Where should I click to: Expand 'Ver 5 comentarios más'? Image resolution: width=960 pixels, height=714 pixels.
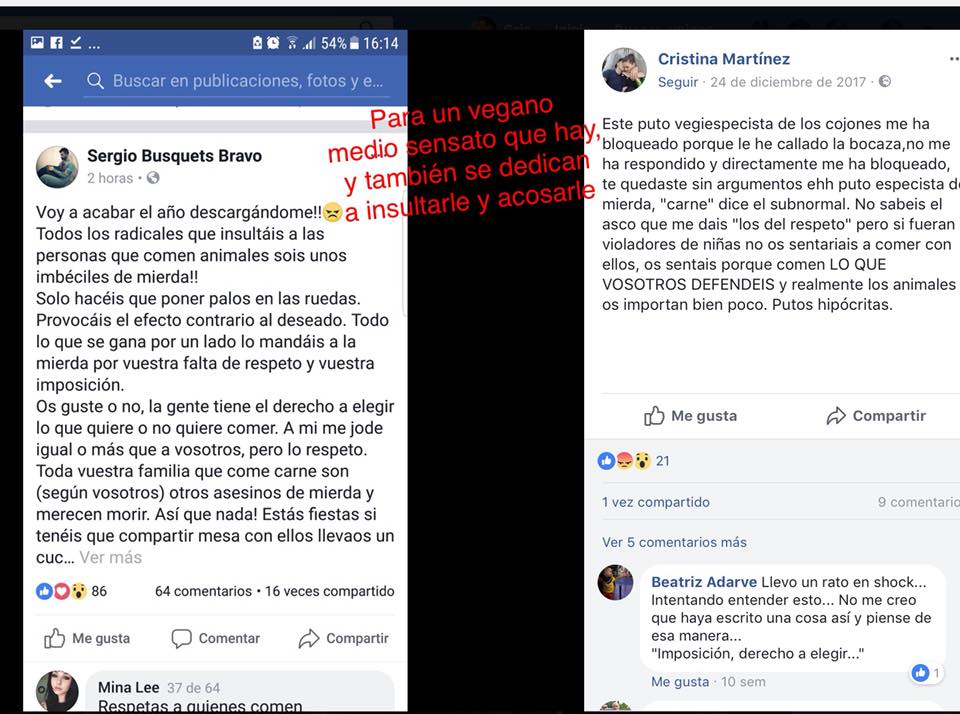674,542
